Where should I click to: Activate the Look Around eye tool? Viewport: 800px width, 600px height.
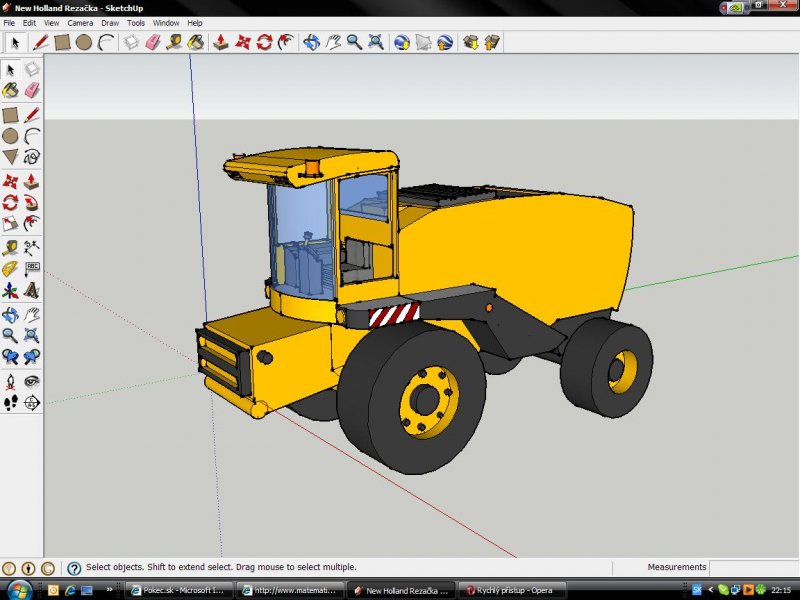tap(32, 381)
